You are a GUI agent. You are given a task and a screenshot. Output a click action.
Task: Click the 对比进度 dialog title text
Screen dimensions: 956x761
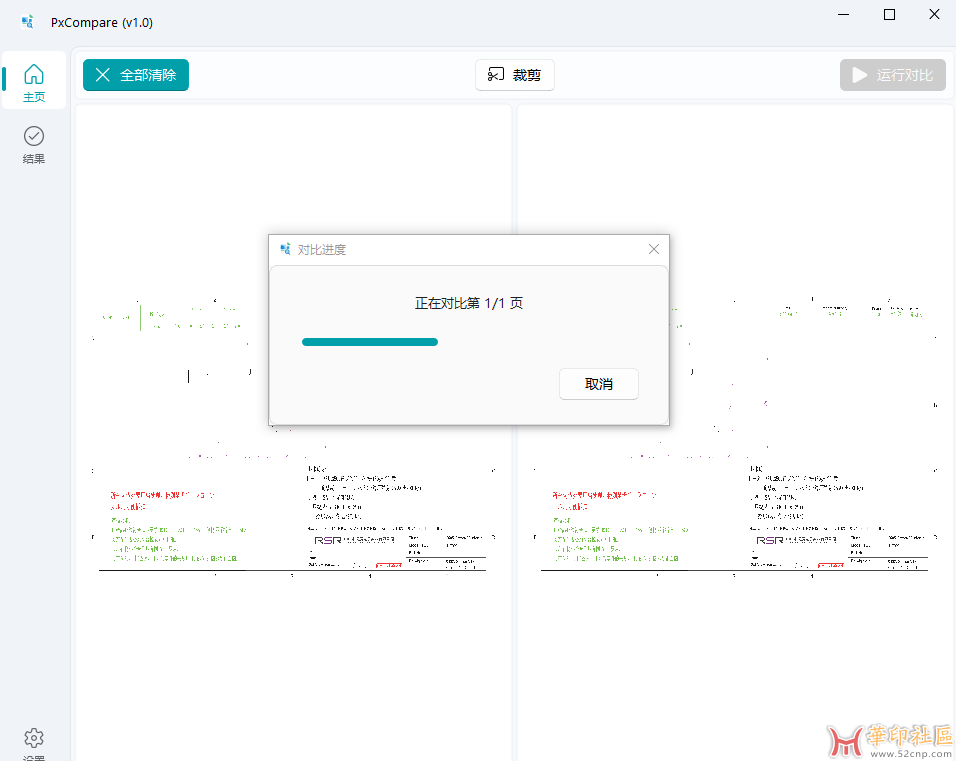[322, 250]
